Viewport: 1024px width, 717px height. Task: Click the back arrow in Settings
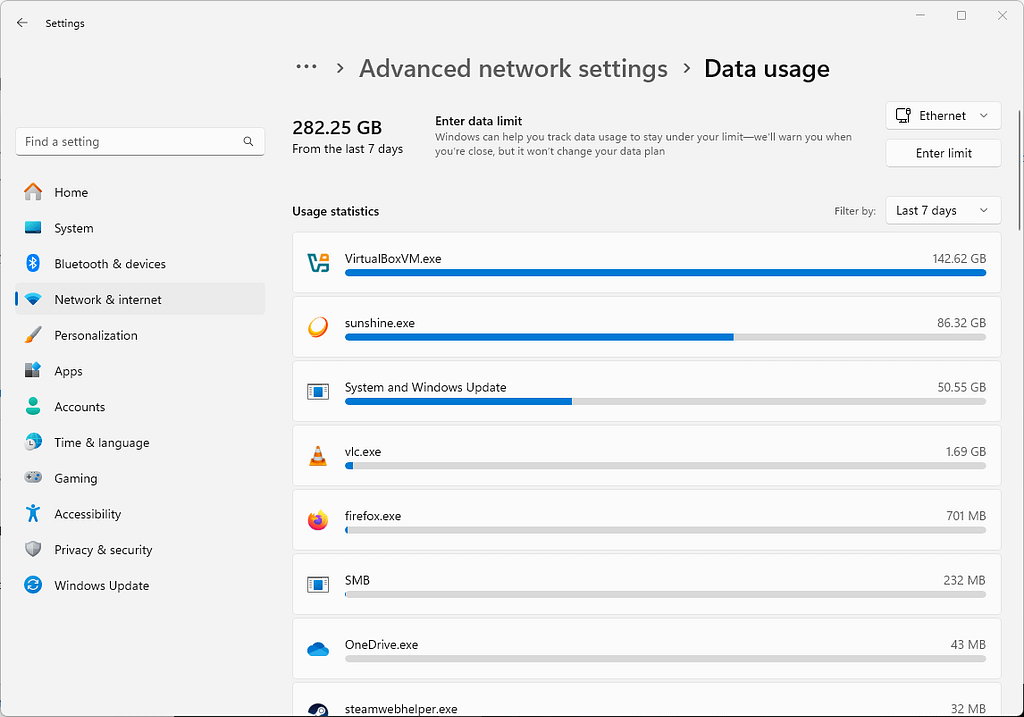tap(22, 22)
